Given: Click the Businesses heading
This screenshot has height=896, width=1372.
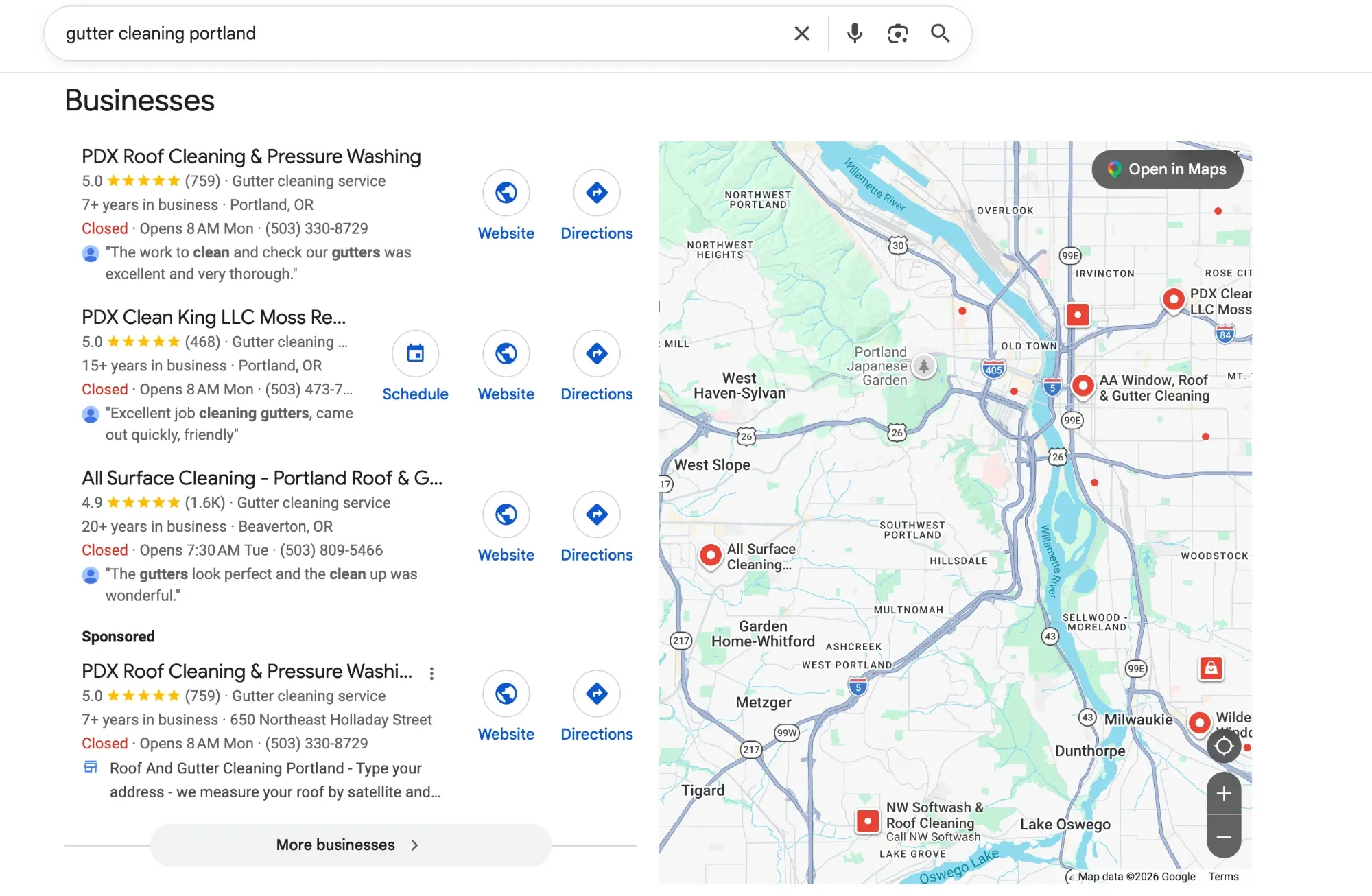Looking at the screenshot, I should 140,100.
